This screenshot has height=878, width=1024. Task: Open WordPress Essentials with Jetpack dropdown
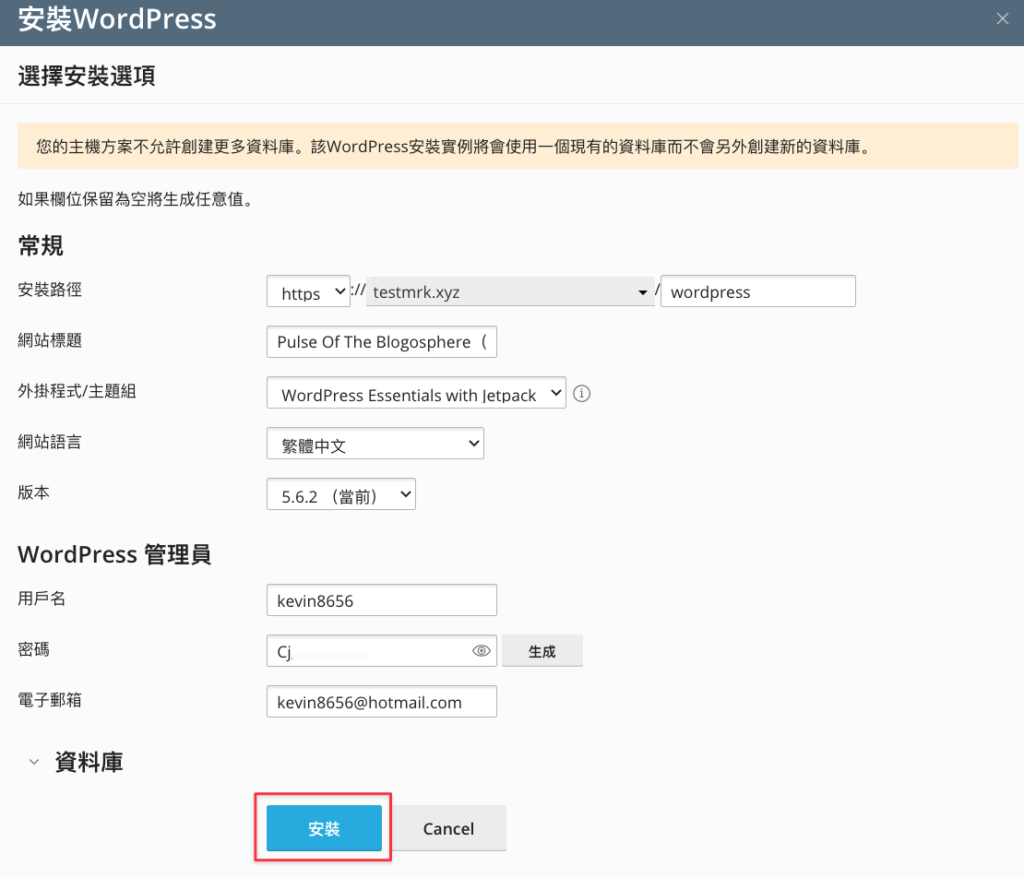coord(416,393)
